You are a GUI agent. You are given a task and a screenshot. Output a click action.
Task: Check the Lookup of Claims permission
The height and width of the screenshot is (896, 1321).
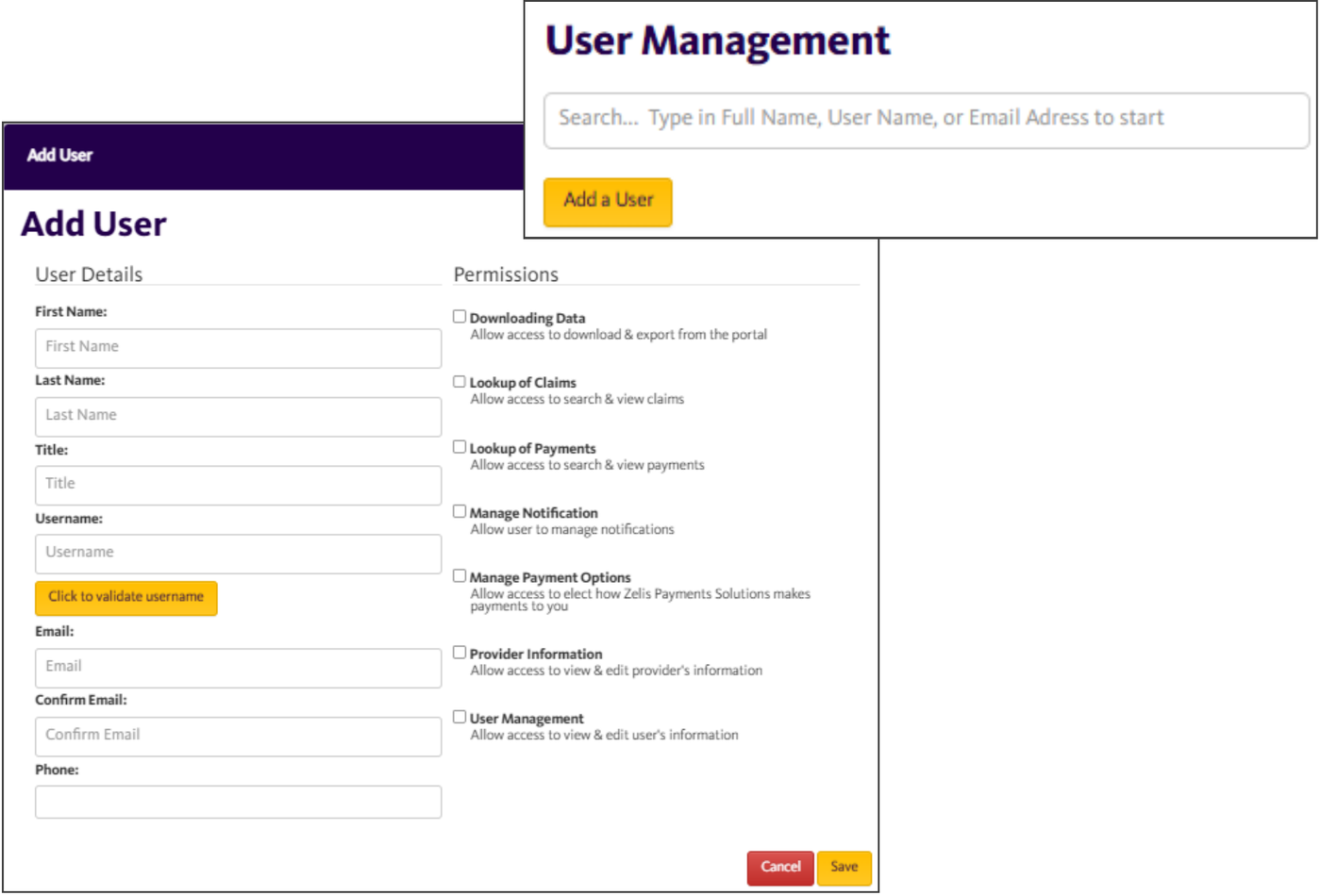pos(460,382)
